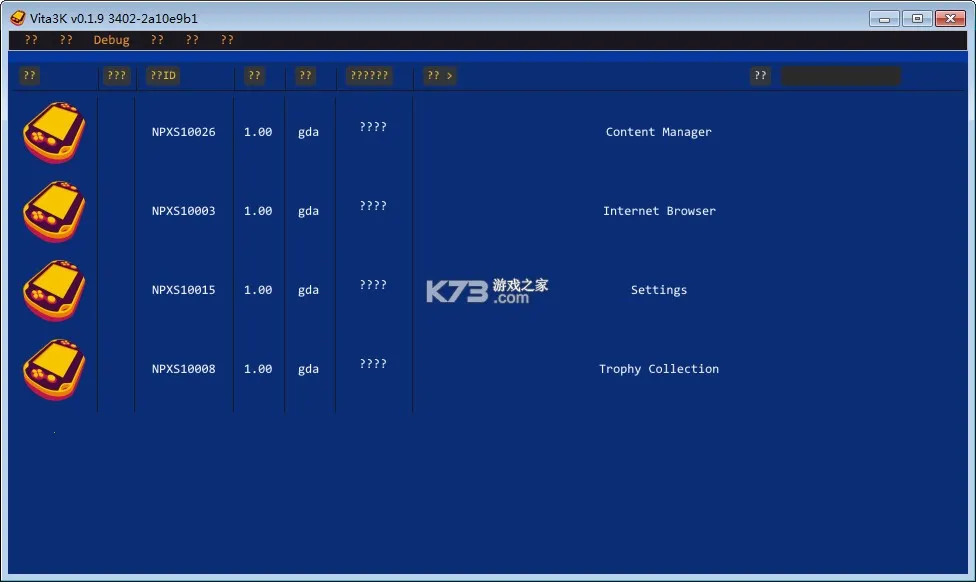Image resolution: width=976 pixels, height=582 pixels.
Task: Open the menu immediately left of Debug
Action: (x=66, y=40)
